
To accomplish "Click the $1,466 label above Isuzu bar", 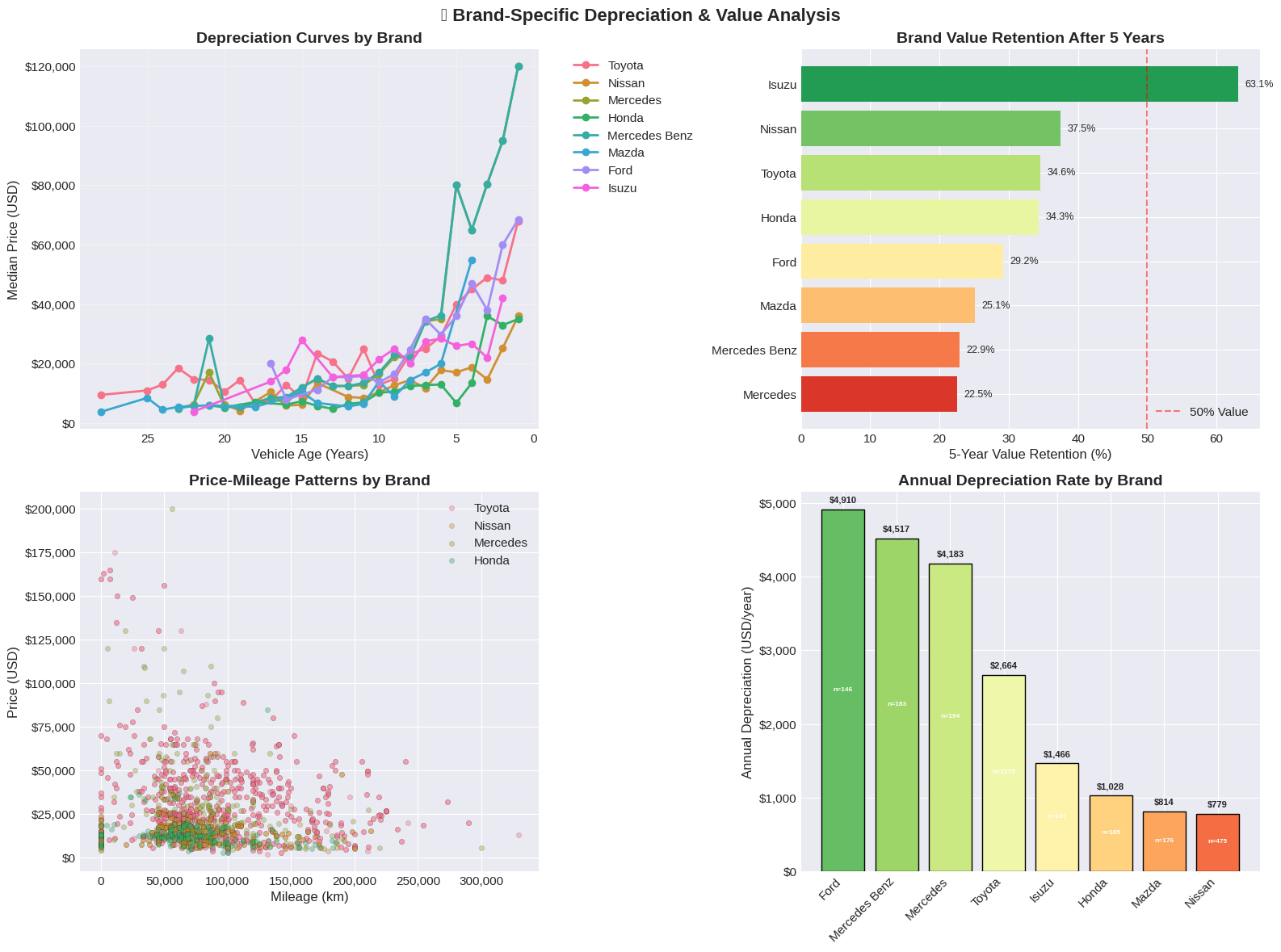I will coord(1057,754).
